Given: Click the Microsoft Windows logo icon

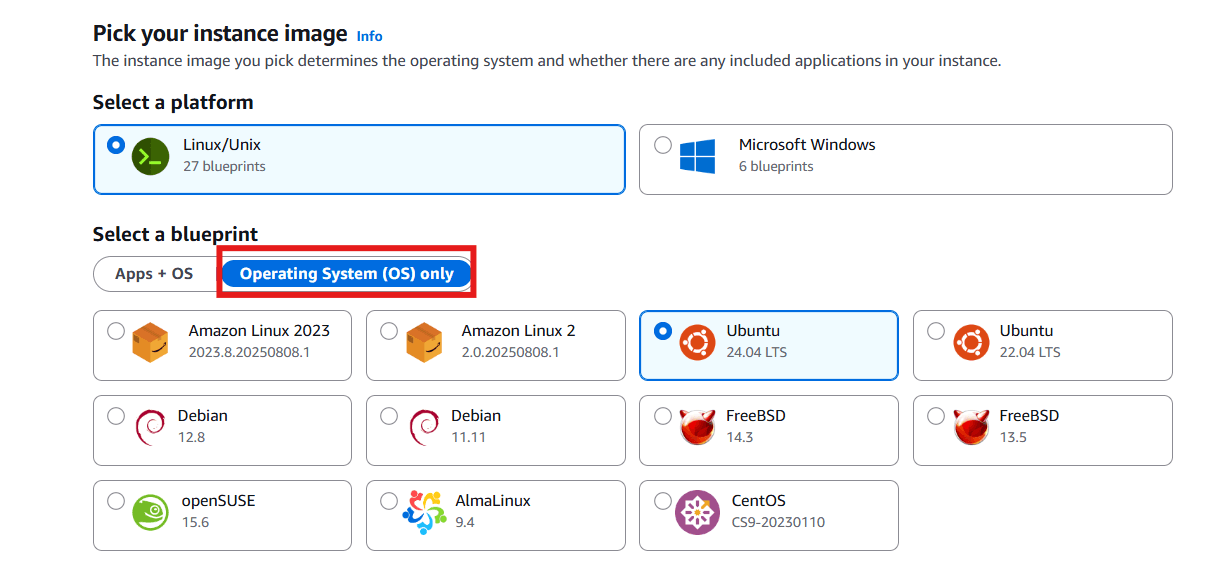Looking at the screenshot, I should 697,157.
